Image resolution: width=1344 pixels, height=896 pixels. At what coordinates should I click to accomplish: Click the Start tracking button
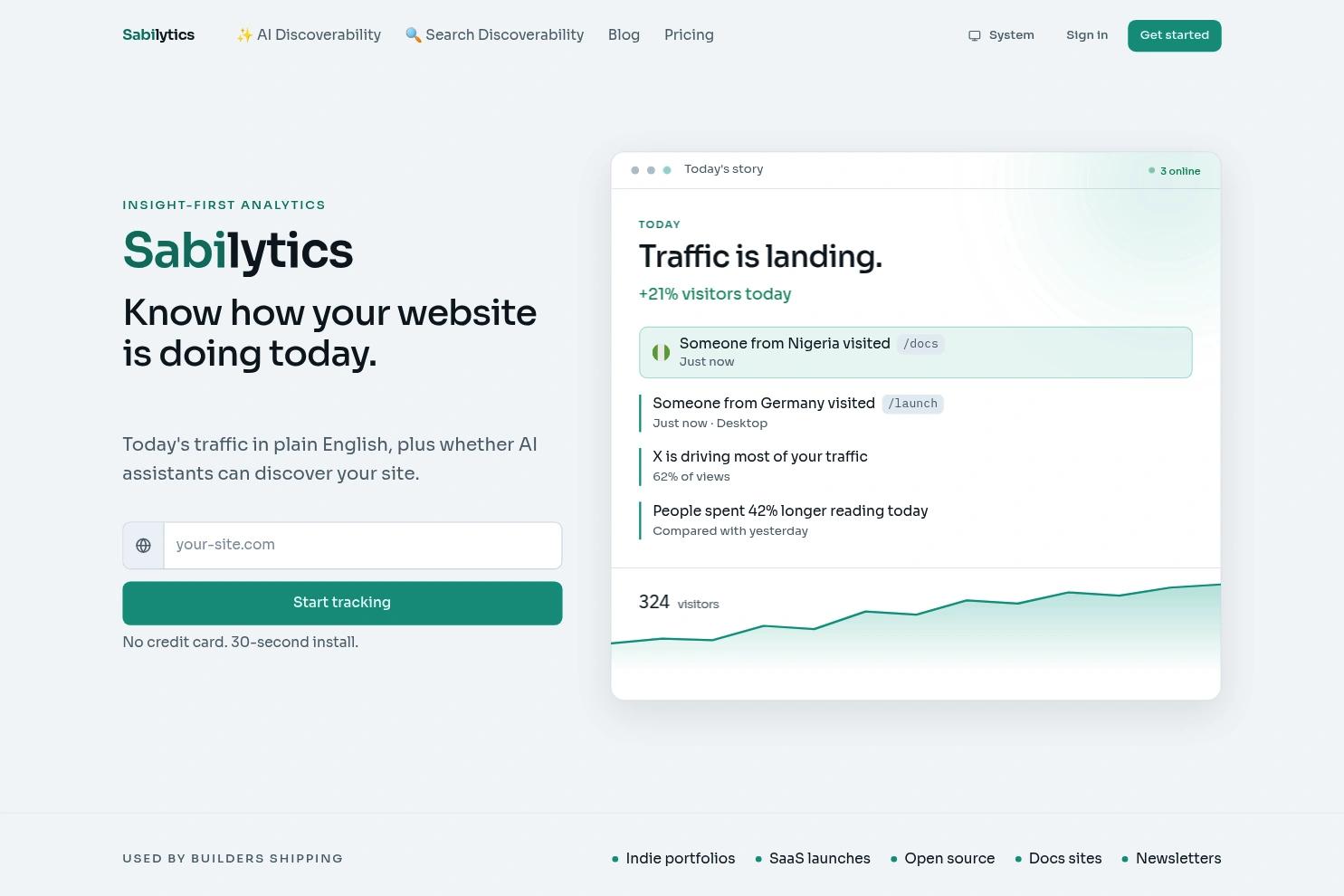pyautogui.click(x=342, y=603)
